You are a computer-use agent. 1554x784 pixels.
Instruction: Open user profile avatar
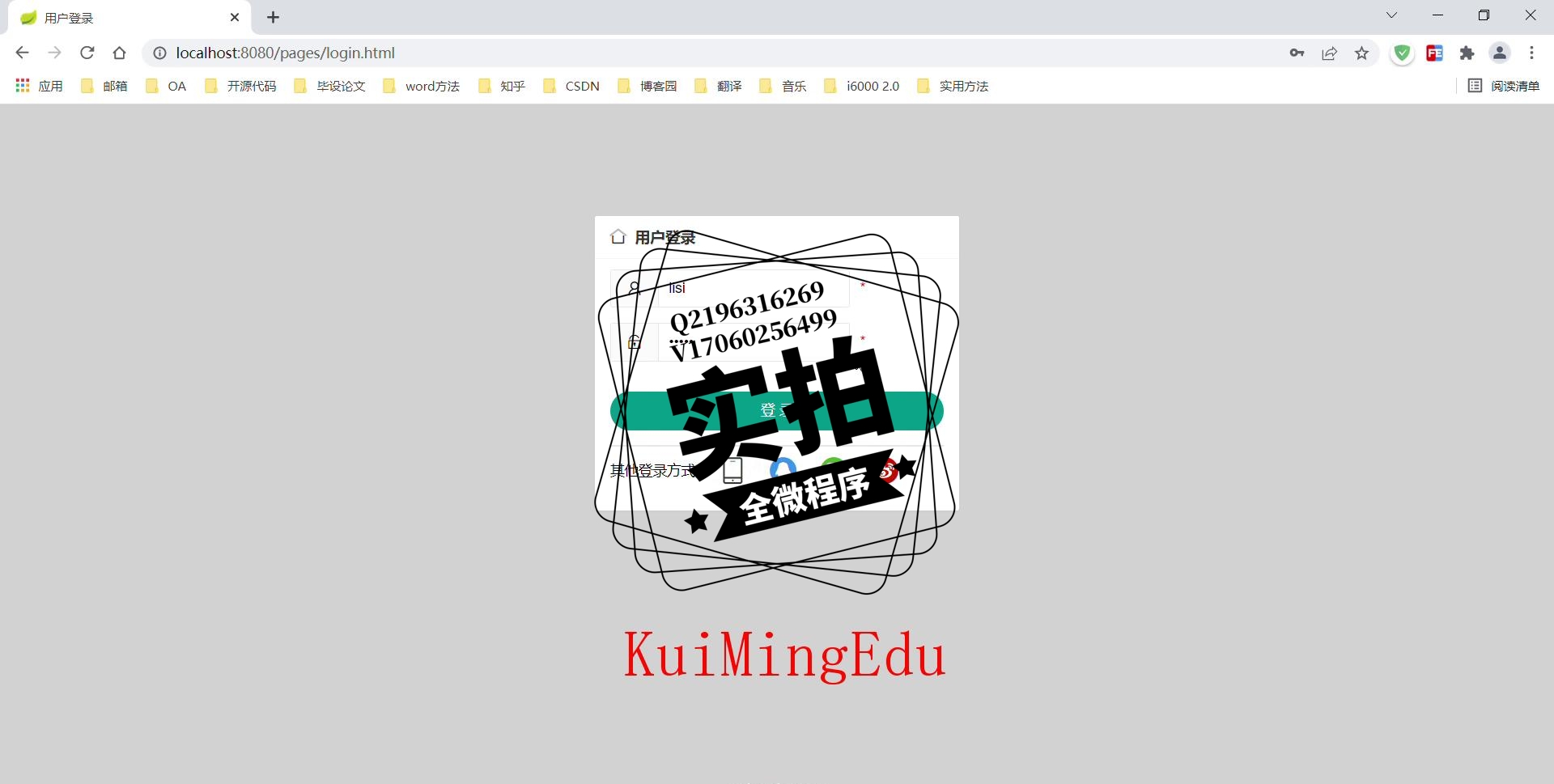pyautogui.click(x=1499, y=53)
